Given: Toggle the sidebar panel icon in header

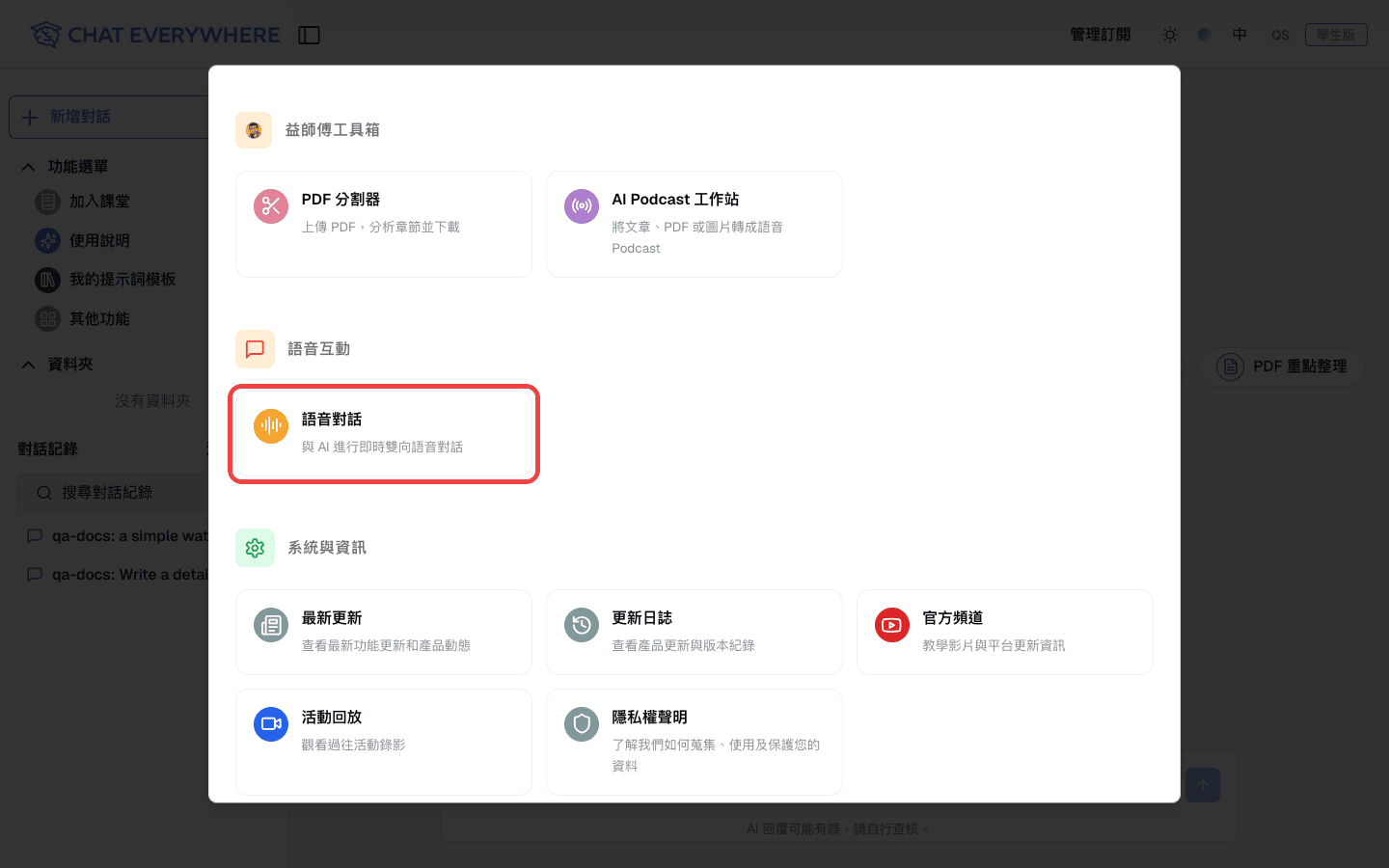Looking at the screenshot, I should point(309,36).
